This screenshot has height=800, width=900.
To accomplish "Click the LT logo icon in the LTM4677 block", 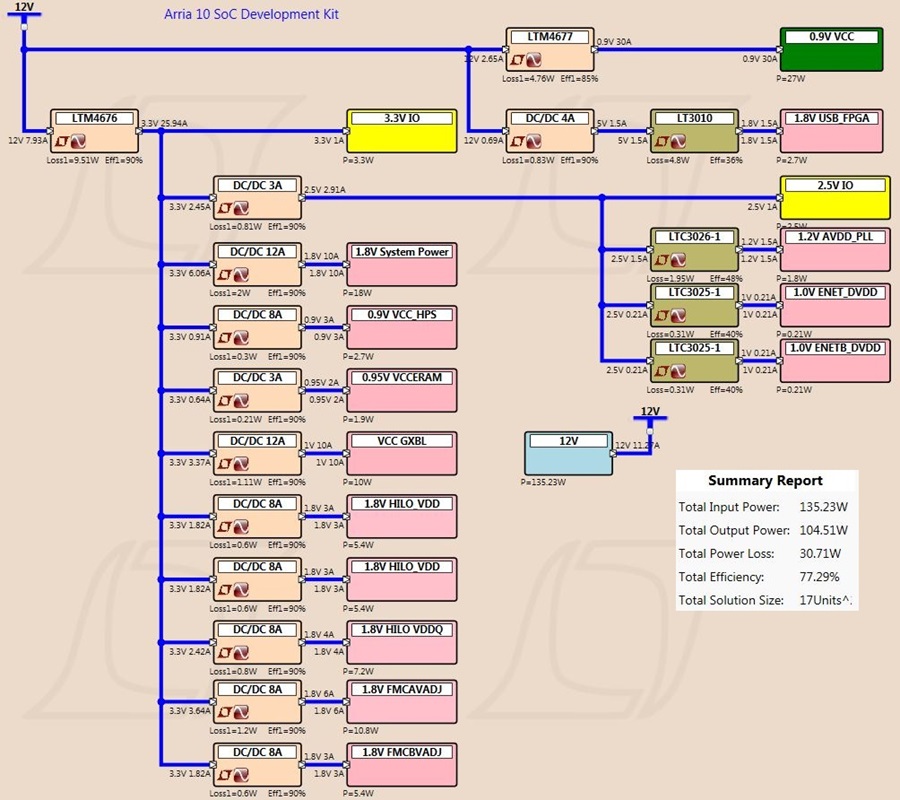I will point(518,60).
